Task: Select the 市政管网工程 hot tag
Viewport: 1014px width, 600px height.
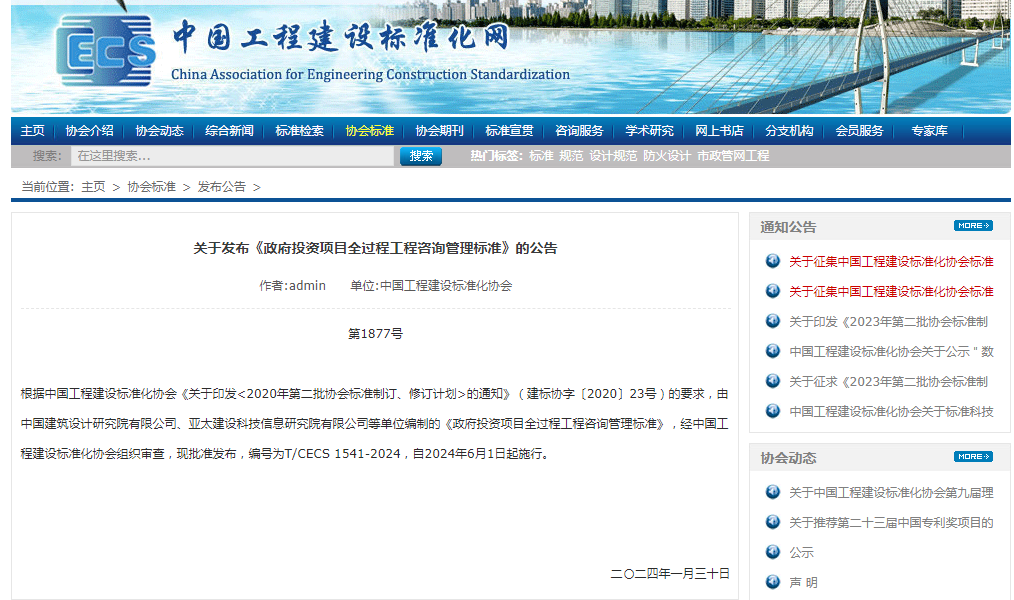Action: (733, 156)
